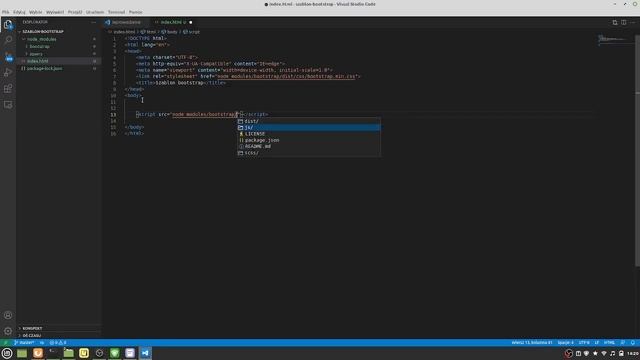Open the Pomoc menu

pyautogui.click(x=136, y=12)
